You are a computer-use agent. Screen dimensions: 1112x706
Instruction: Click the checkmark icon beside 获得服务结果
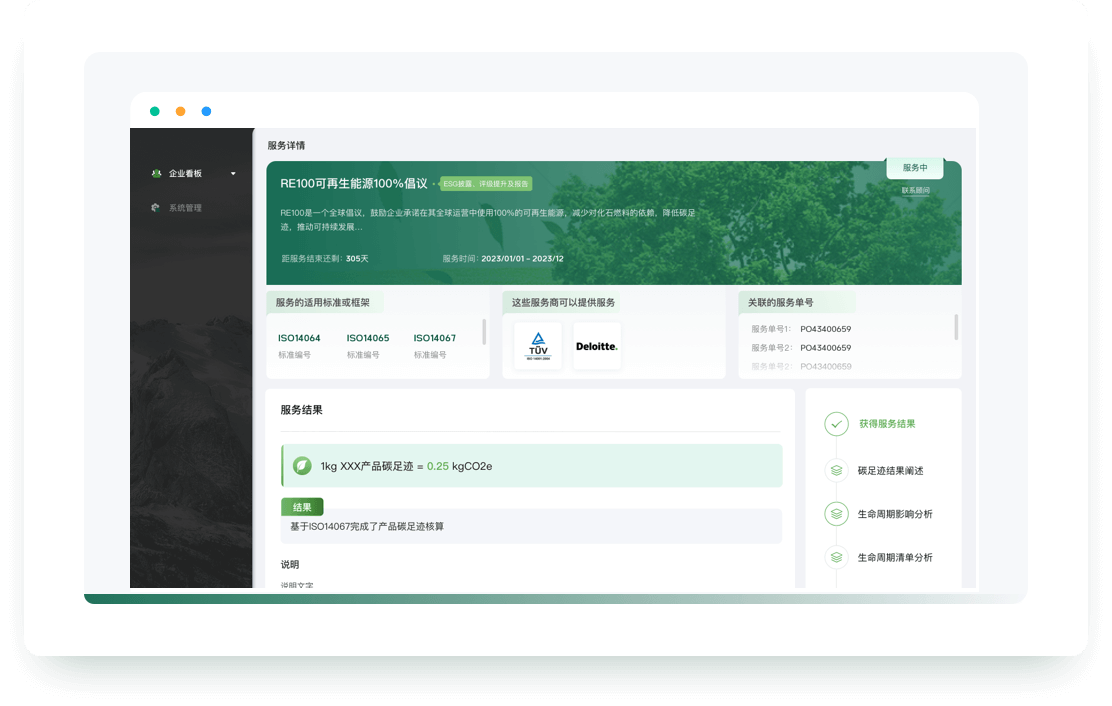tap(836, 424)
